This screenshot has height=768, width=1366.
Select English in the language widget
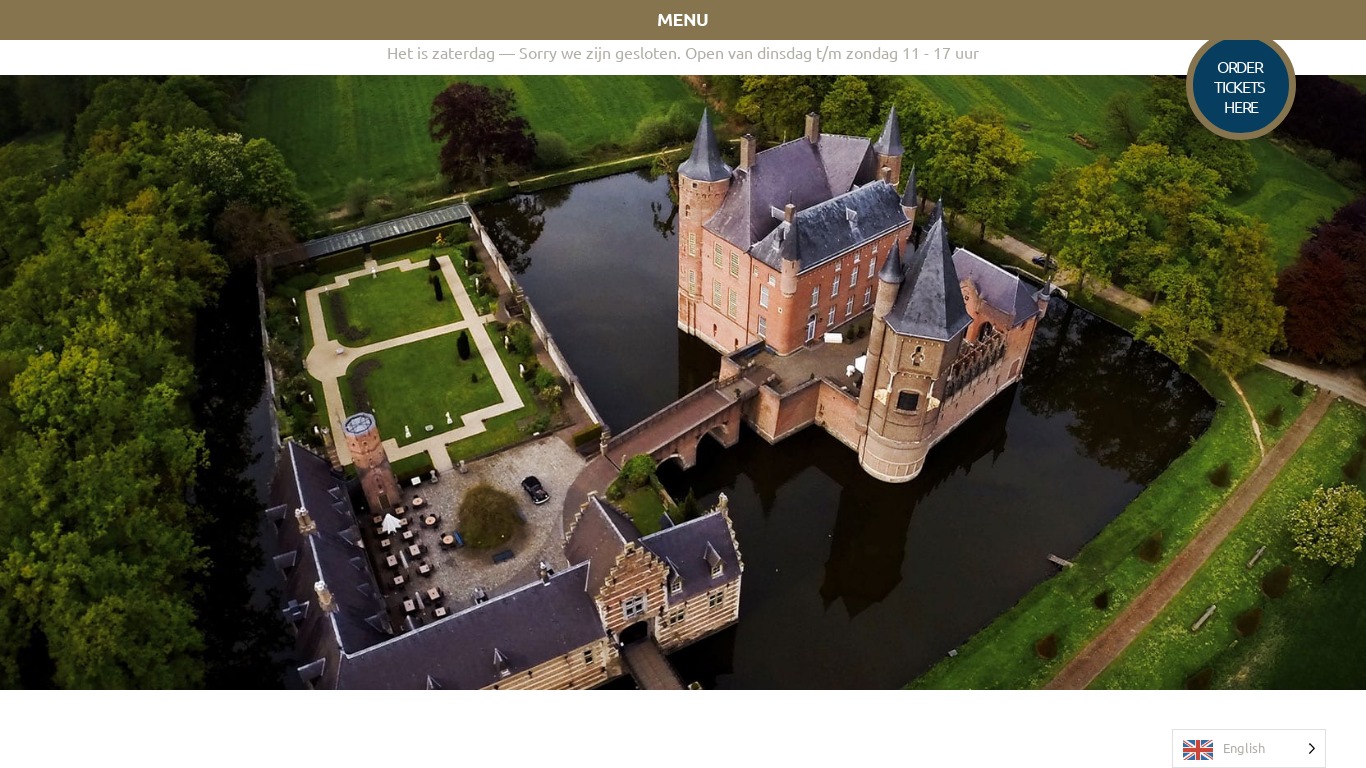(x=1244, y=748)
